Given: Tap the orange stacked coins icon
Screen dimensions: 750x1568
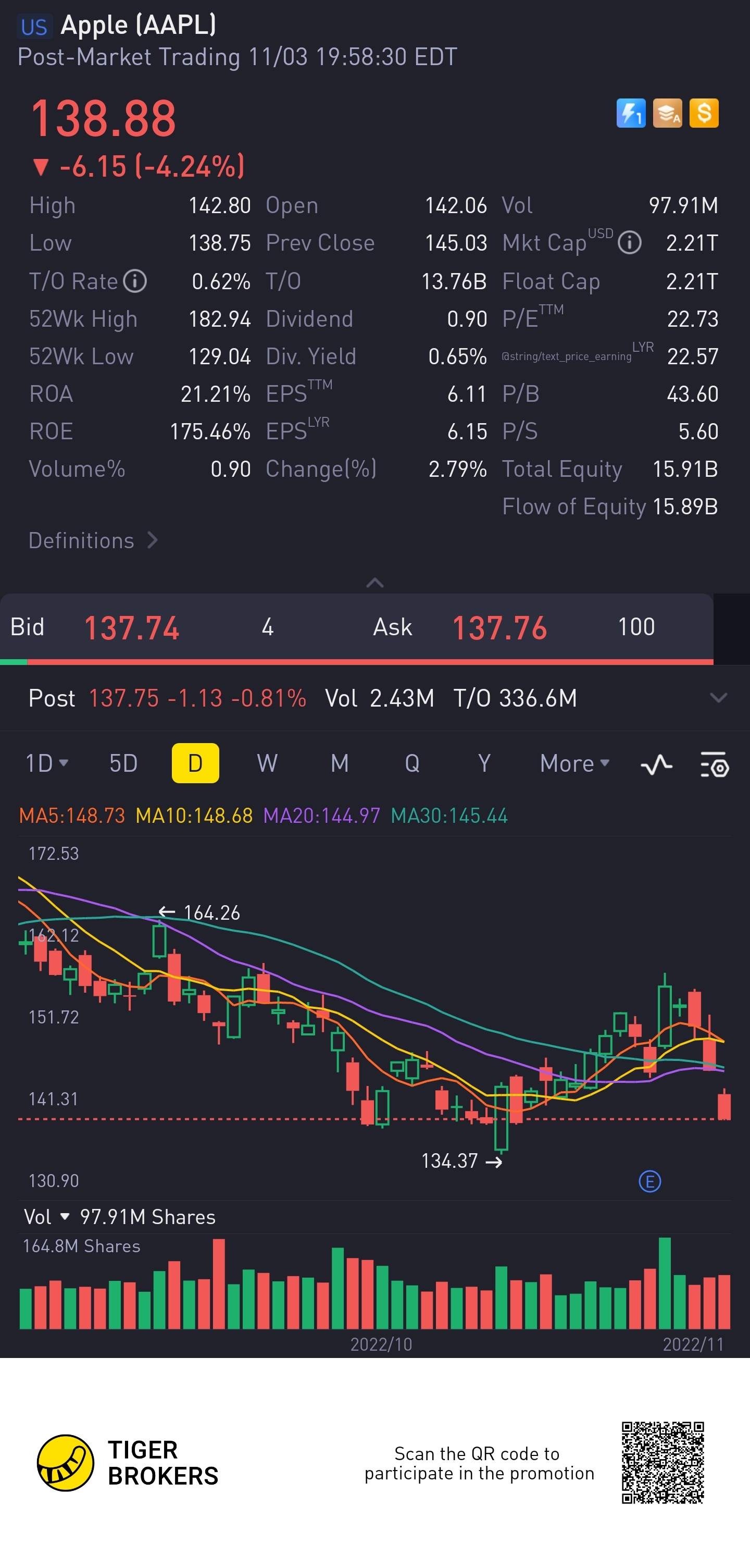Looking at the screenshot, I should pos(667,113).
